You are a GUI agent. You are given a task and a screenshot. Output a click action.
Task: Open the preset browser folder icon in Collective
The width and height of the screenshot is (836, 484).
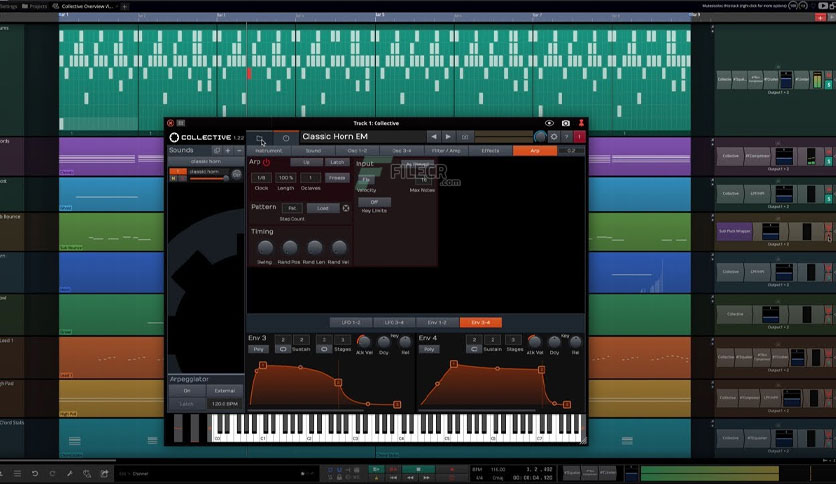point(260,139)
